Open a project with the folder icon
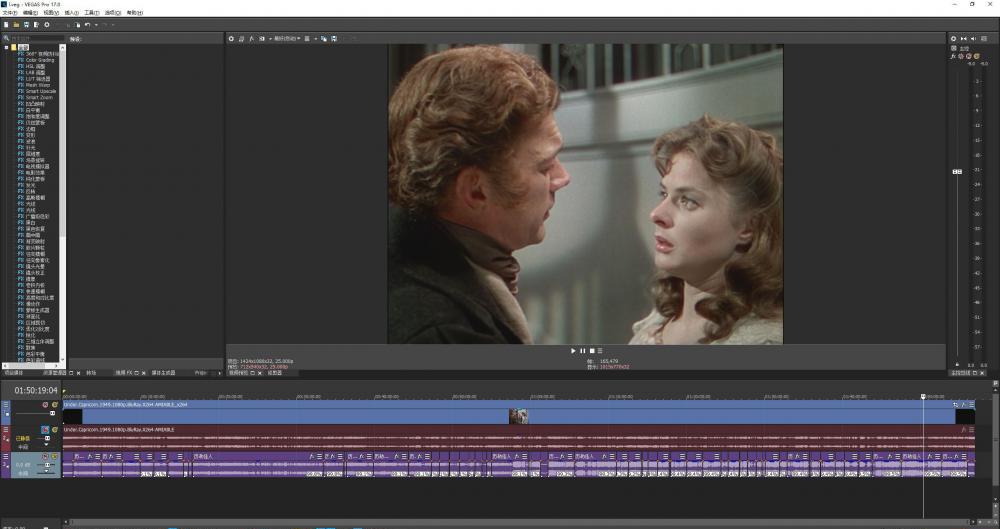The height and width of the screenshot is (529, 1000). coord(16,25)
